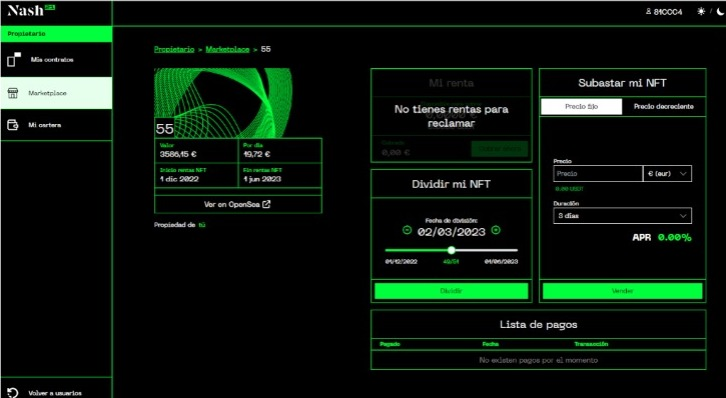Increase division date with plus icon
The image size is (726, 398).
pyautogui.click(x=495, y=230)
